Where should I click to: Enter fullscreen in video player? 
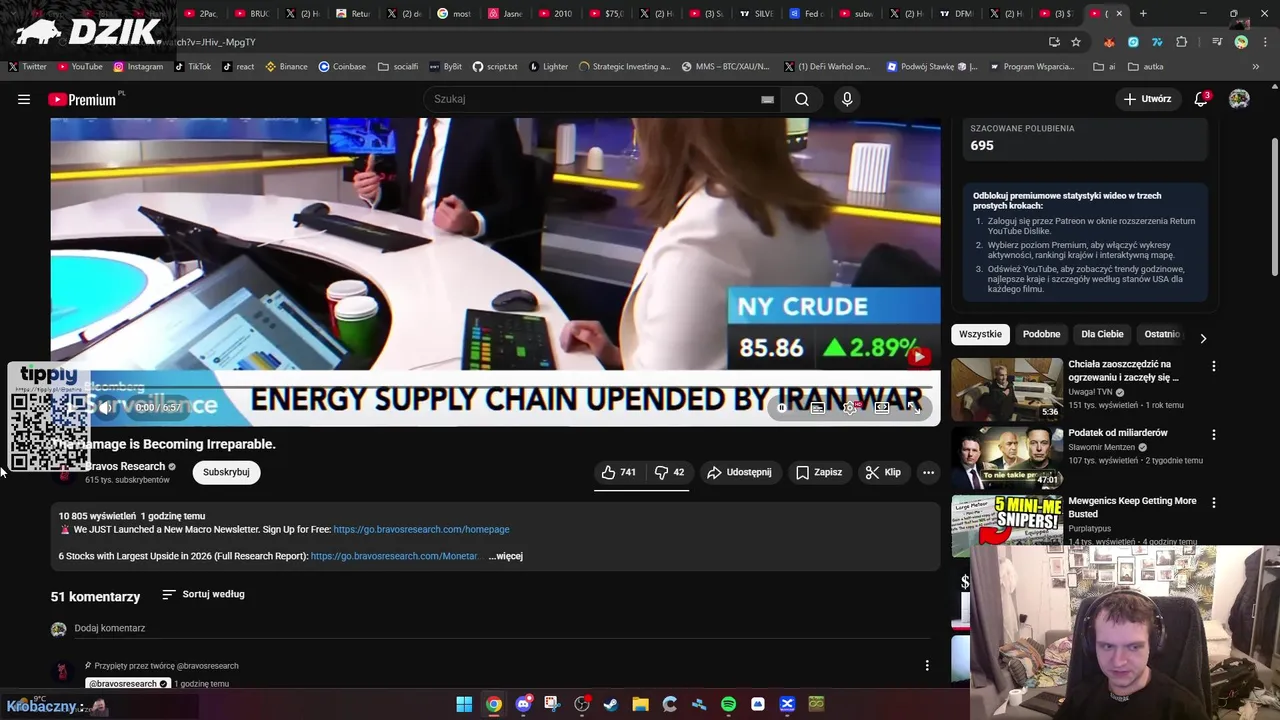coord(914,408)
